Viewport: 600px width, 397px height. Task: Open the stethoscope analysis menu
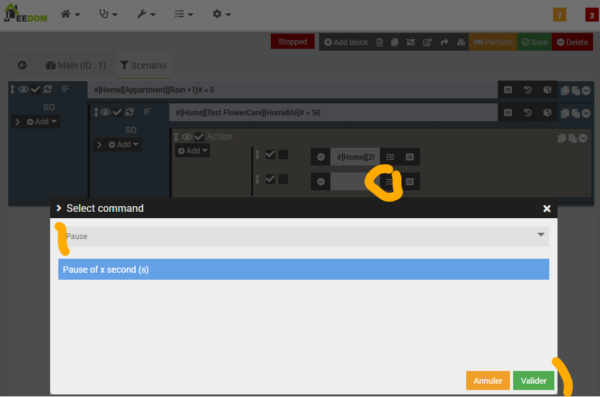[x=108, y=14]
